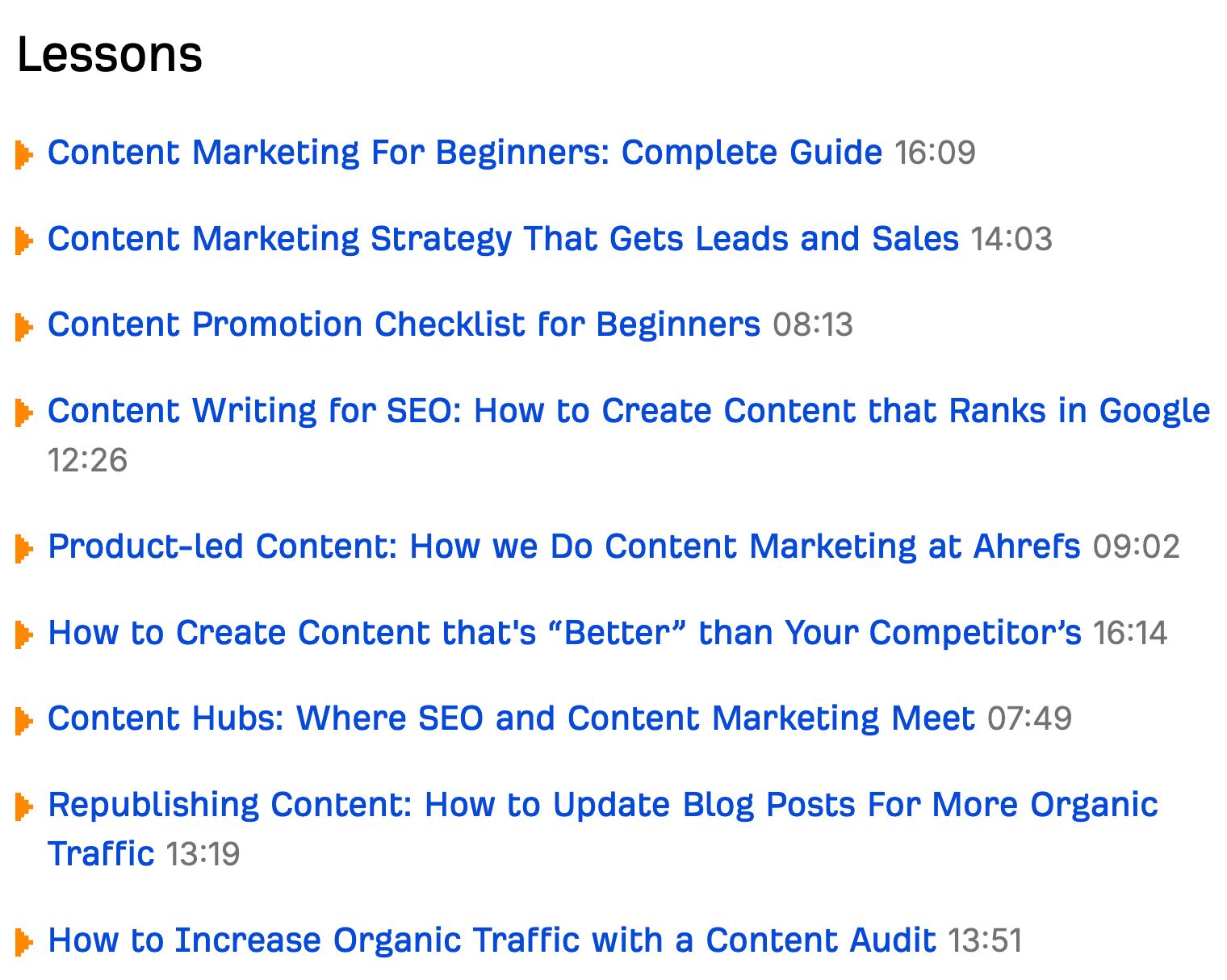The image size is (1227, 980).
Task: Open Product-led Content: How we Do Content Marketing
Action: (564, 547)
